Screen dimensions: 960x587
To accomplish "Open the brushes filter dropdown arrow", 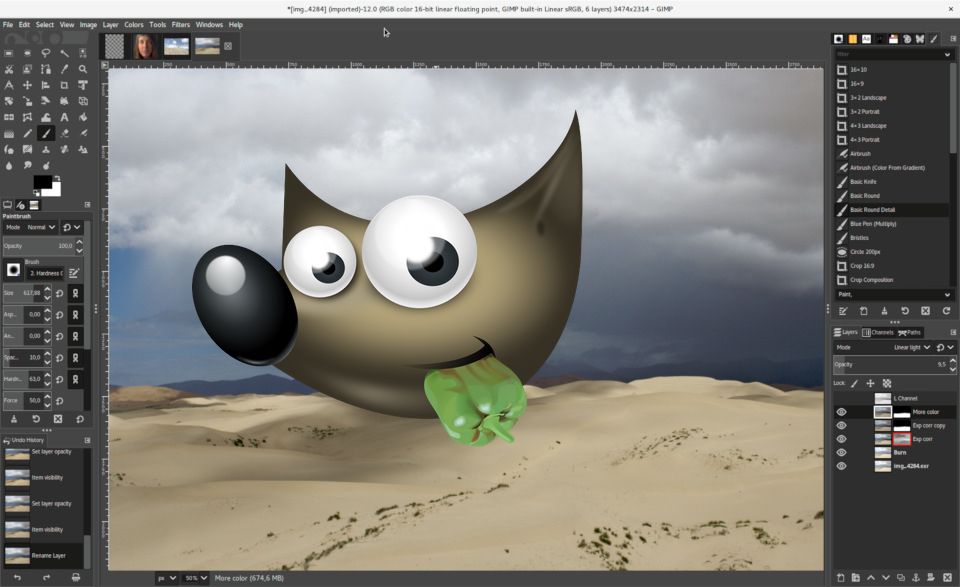I will click(947, 54).
